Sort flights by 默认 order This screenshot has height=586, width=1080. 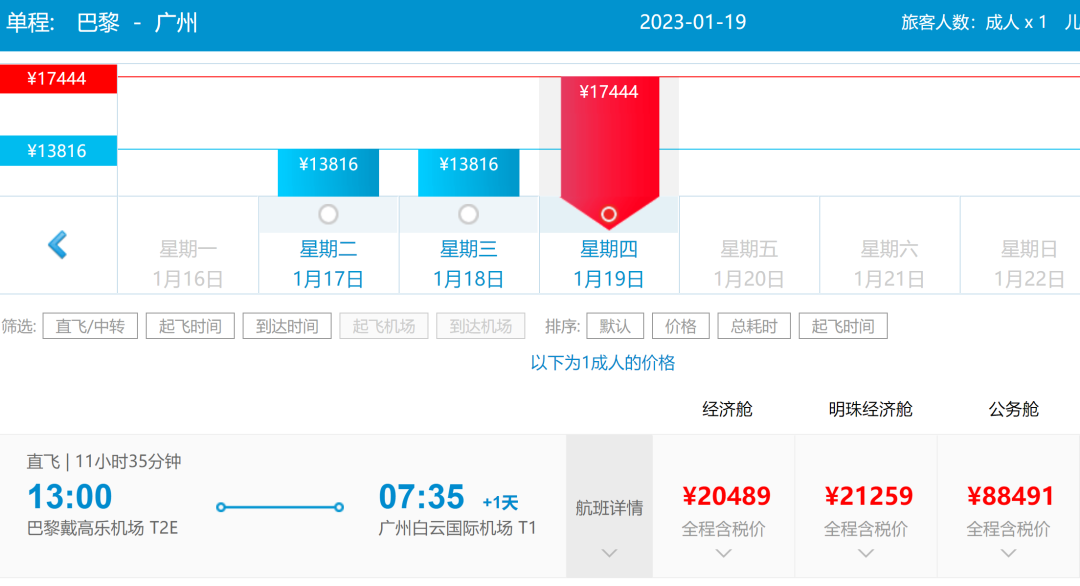tap(615, 326)
